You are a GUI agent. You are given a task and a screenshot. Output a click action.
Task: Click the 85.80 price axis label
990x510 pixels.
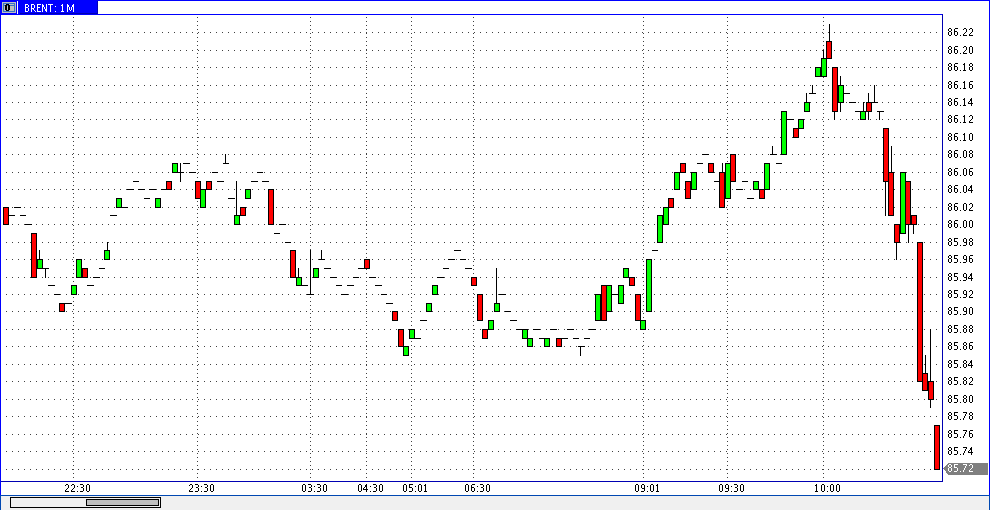tap(960, 399)
